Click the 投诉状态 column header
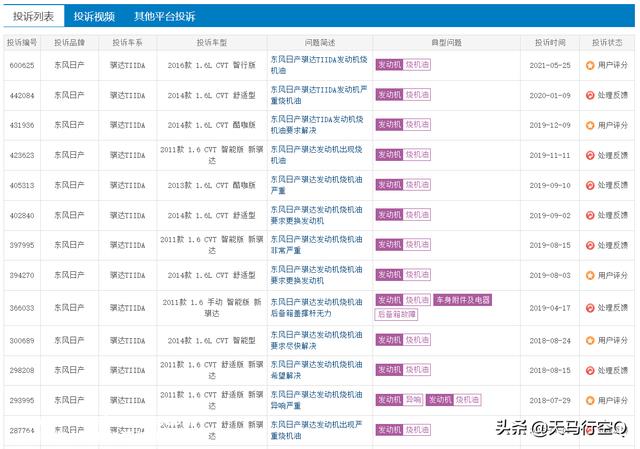 [x=607, y=42]
